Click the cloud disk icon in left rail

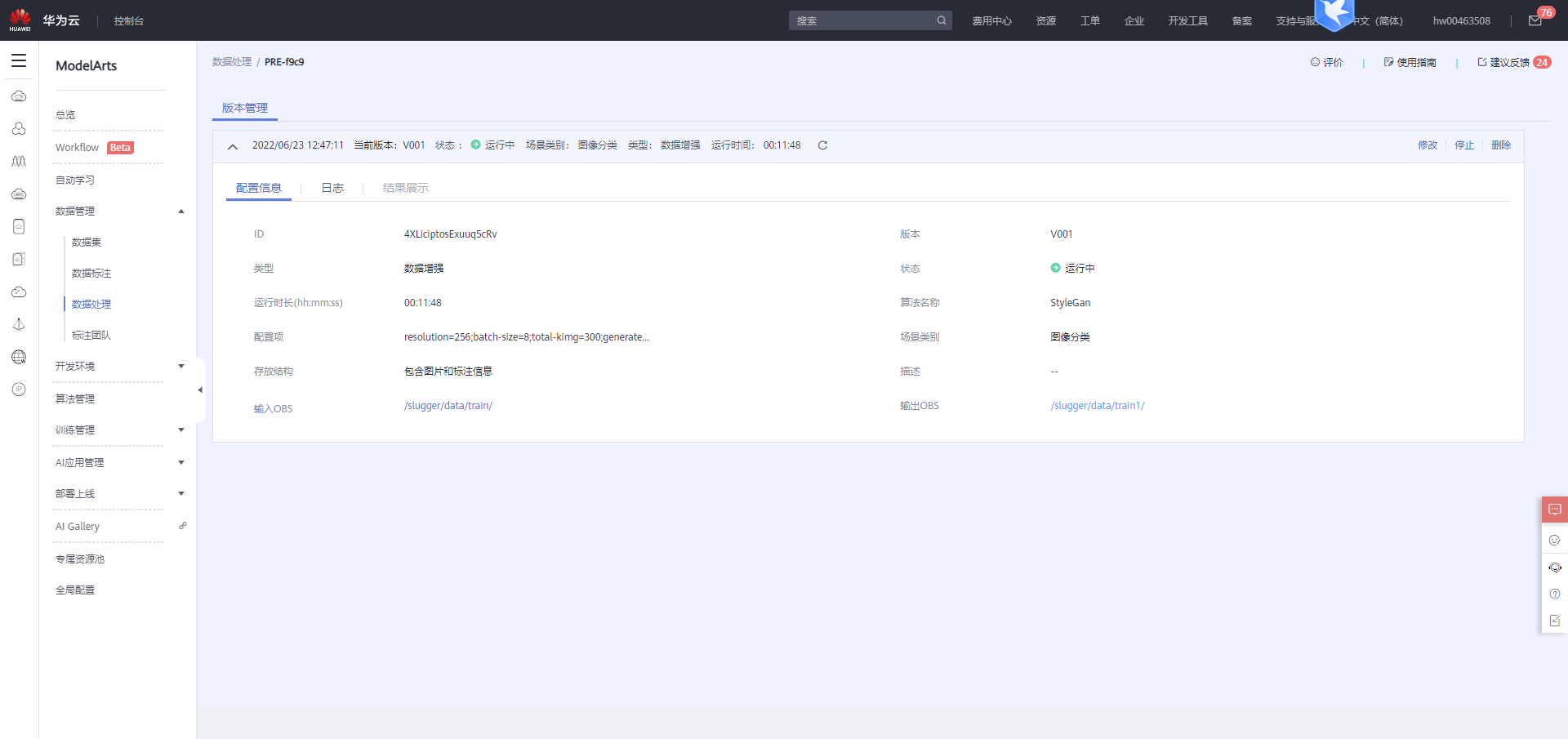[x=19, y=194]
